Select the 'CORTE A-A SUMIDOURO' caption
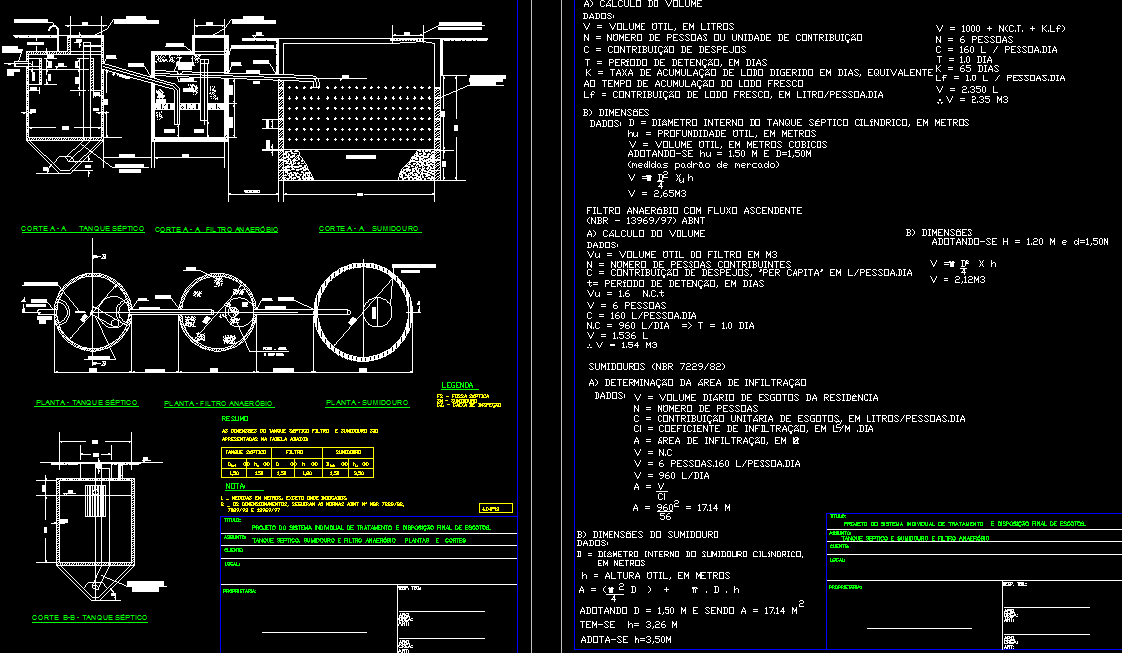Screen dimensions: 1122x653 click(369, 229)
